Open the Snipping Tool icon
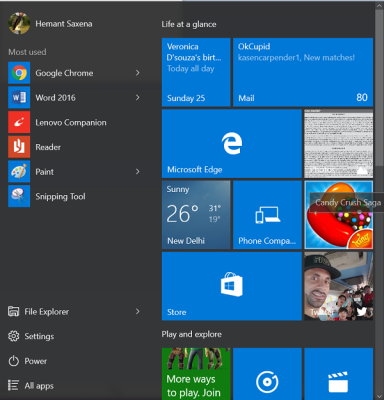The width and height of the screenshot is (384, 400). 19,196
